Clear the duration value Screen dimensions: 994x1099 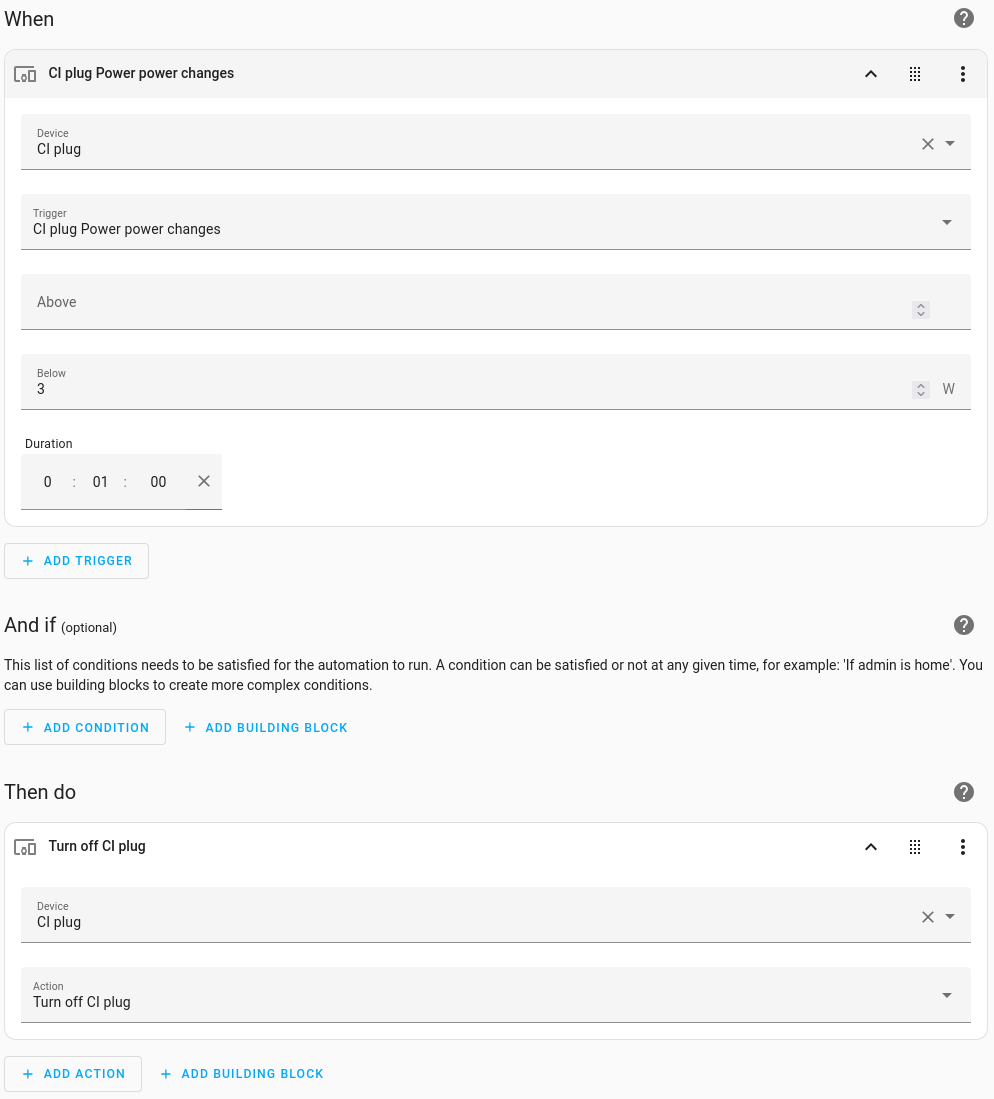pos(204,482)
